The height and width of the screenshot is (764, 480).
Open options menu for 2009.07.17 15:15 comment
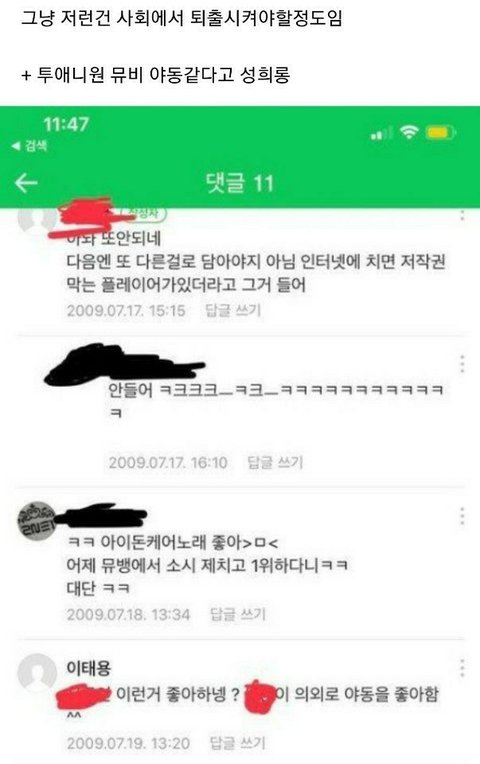(x=462, y=215)
